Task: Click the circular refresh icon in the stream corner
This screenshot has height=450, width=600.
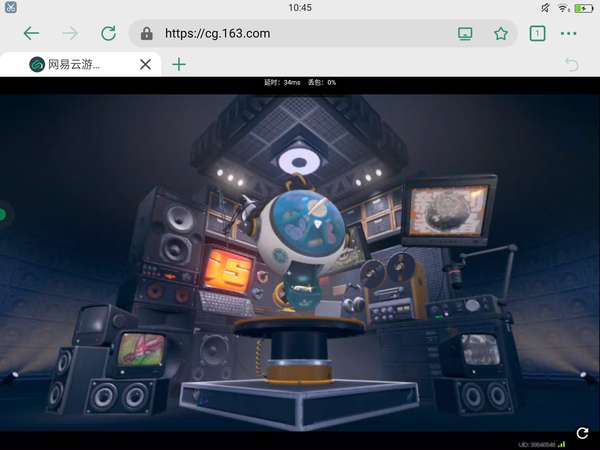Action: pos(582,433)
